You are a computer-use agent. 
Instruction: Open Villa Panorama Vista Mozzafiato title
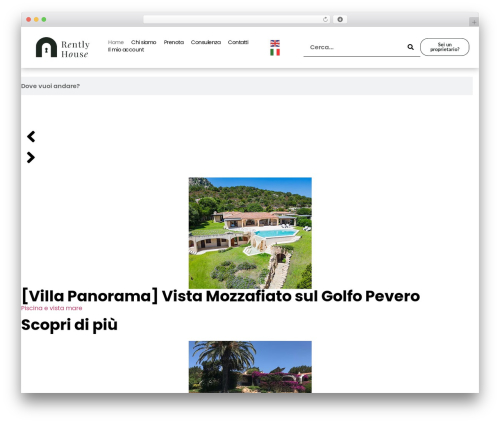pyautogui.click(x=220, y=296)
